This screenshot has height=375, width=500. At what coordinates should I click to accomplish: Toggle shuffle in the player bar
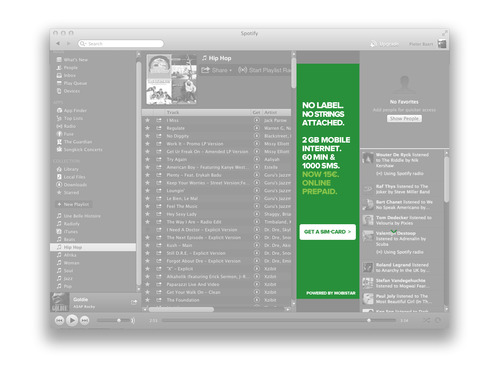pos(427,320)
